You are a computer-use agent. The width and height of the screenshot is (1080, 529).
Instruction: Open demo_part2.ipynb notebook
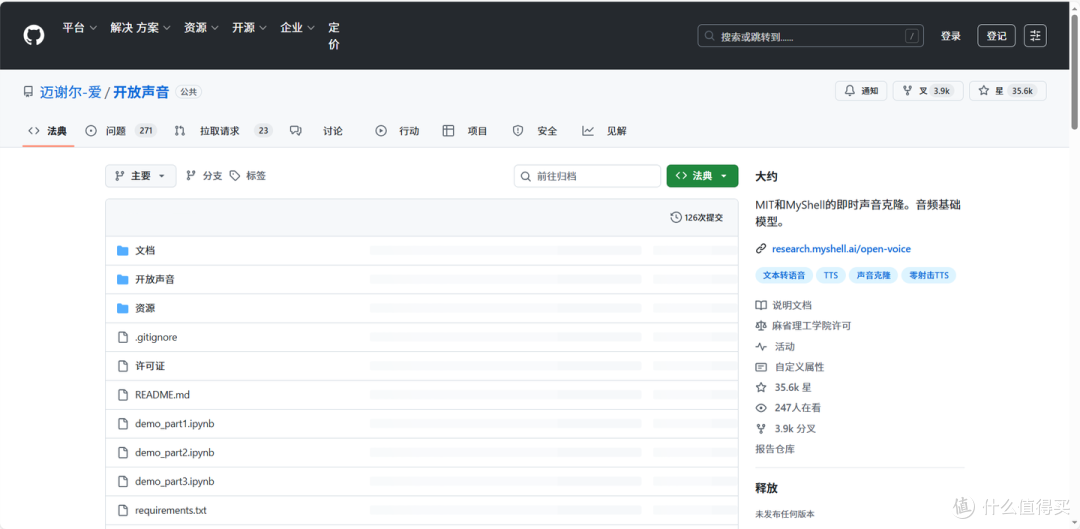(175, 453)
